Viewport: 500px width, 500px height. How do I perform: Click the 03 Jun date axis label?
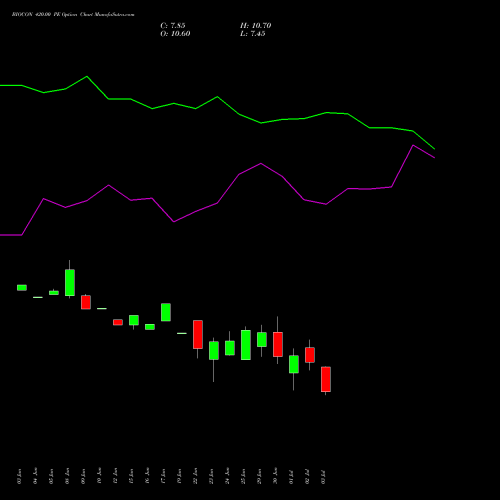(20, 476)
